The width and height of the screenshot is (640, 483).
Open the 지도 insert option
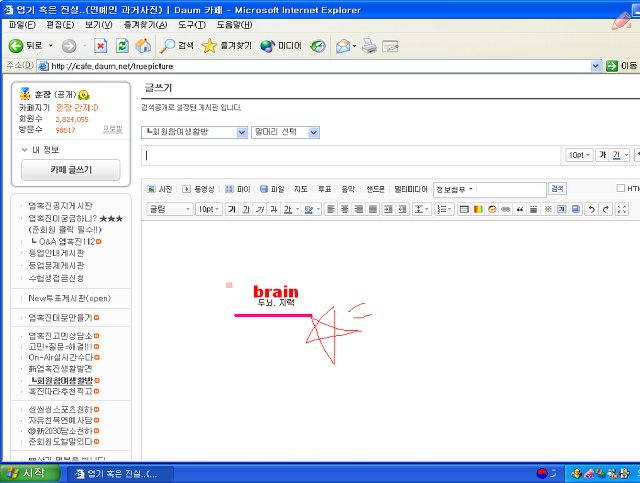coord(301,189)
